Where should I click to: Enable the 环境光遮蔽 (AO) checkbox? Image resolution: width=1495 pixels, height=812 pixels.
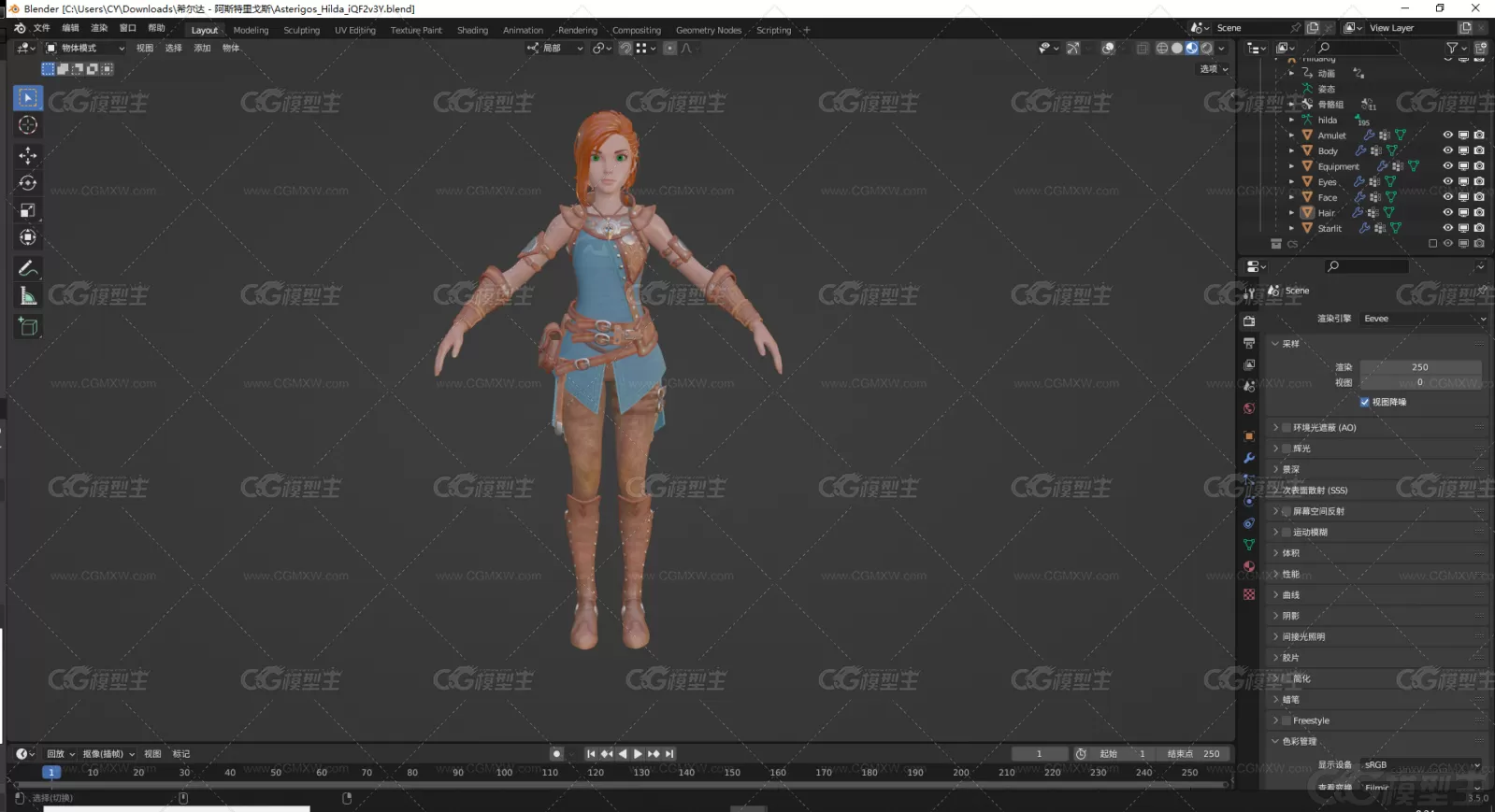pyautogui.click(x=1287, y=427)
